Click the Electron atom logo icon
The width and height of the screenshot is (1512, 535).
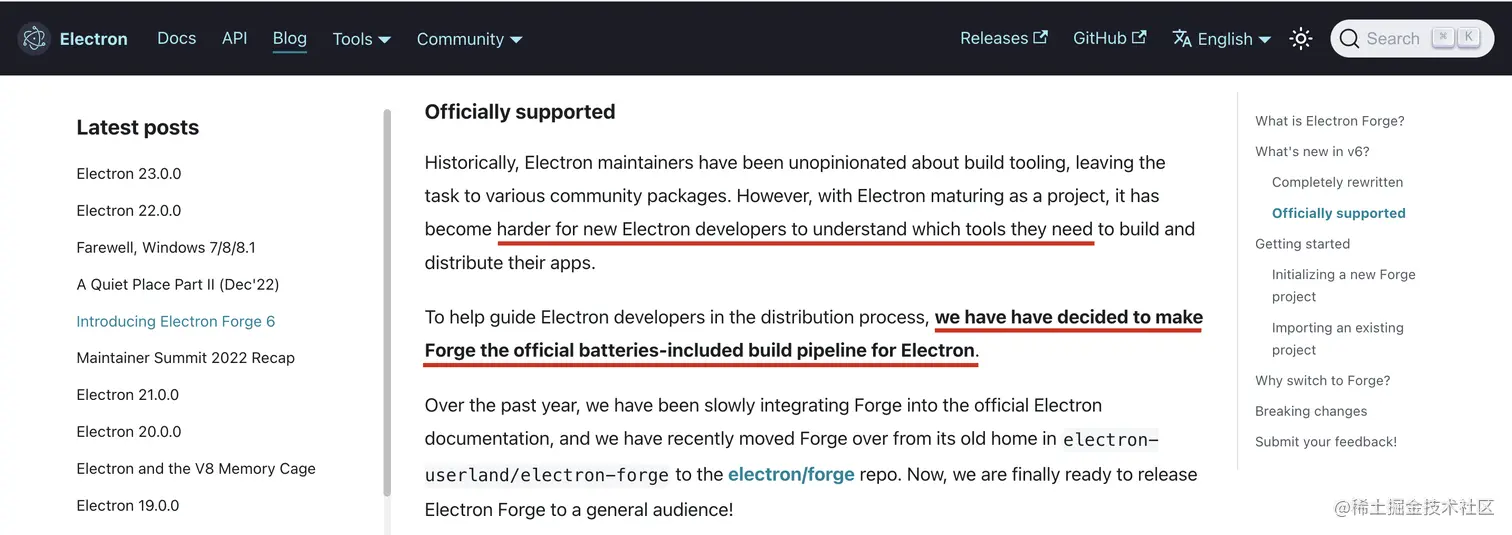[34, 39]
